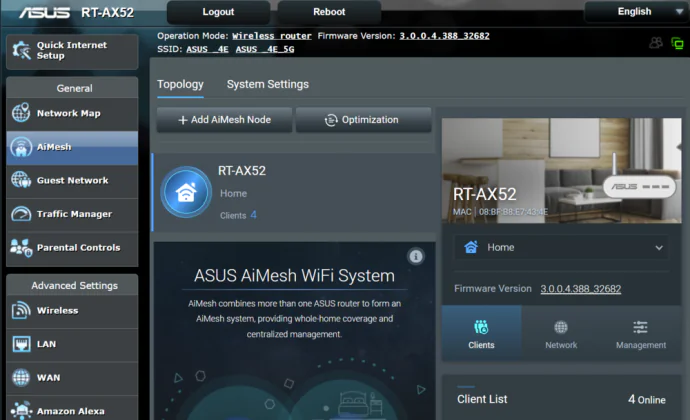This screenshot has width=690, height=420.
Task: Expand the Home location dropdown
Action: (x=561, y=247)
